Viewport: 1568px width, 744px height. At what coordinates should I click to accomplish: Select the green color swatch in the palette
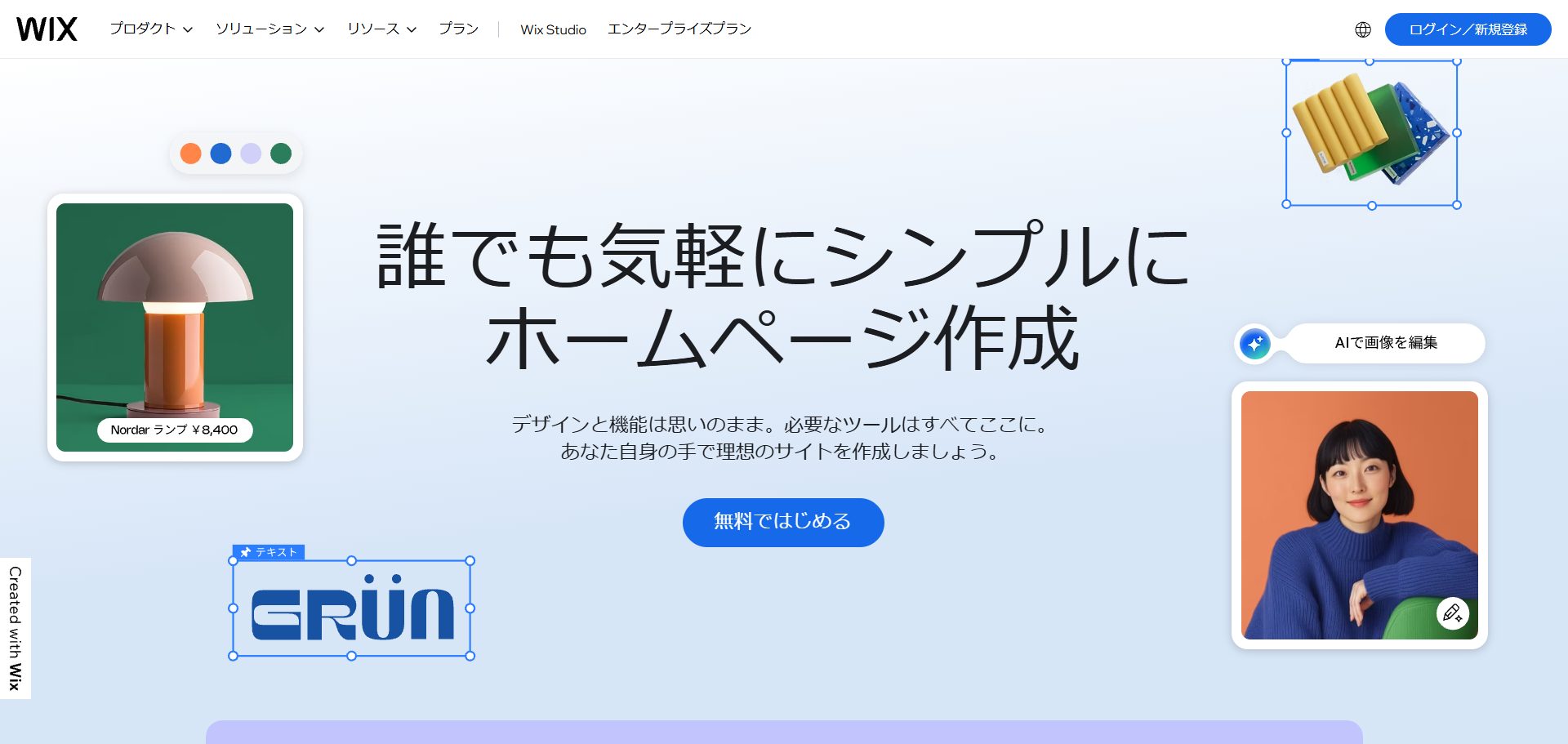281,154
